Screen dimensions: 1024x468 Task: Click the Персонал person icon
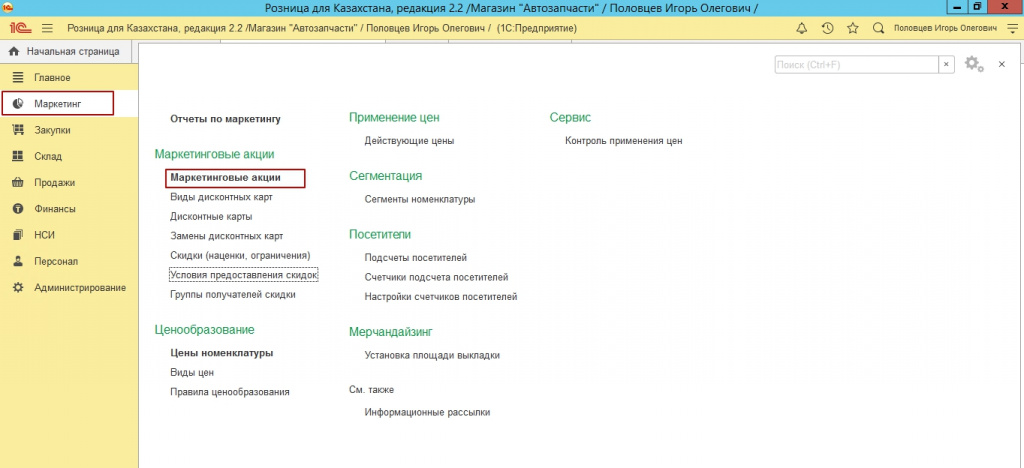pos(18,261)
